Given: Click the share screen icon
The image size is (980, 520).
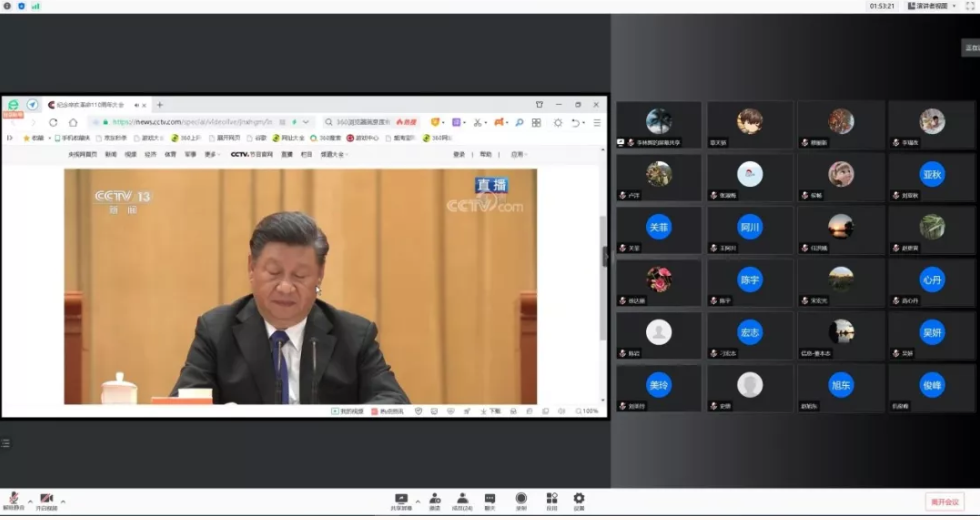Looking at the screenshot, I should (x=401, y=499).
